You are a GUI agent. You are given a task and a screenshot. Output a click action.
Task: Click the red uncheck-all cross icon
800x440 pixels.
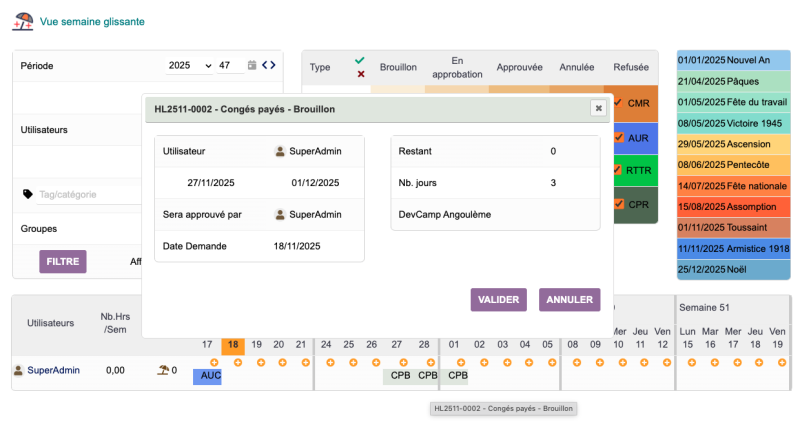[360, 74]
